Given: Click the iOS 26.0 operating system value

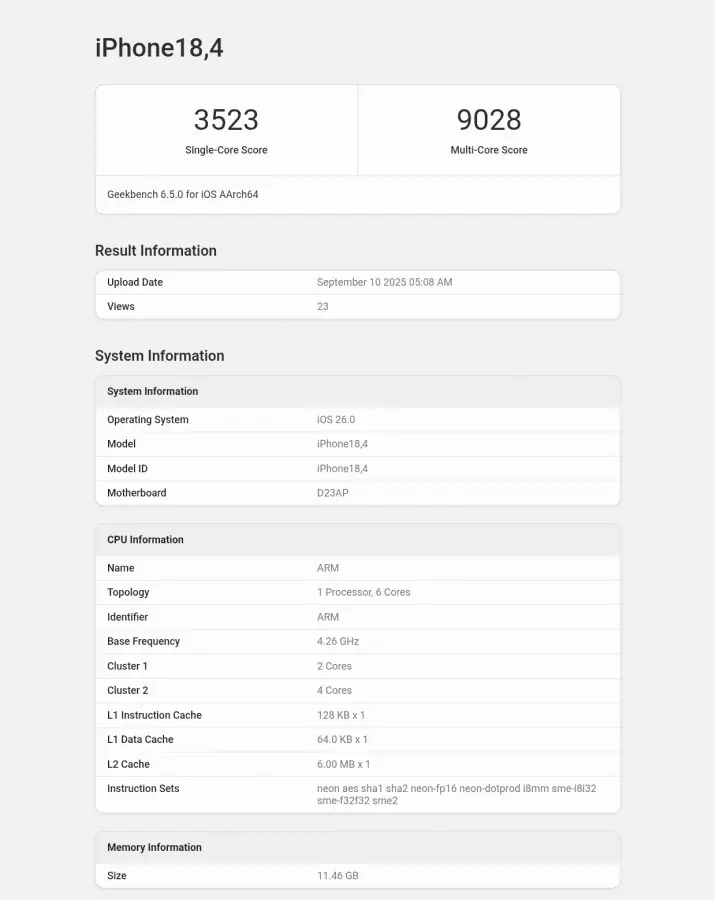Looking at the screenshot, I should point(336,420).
